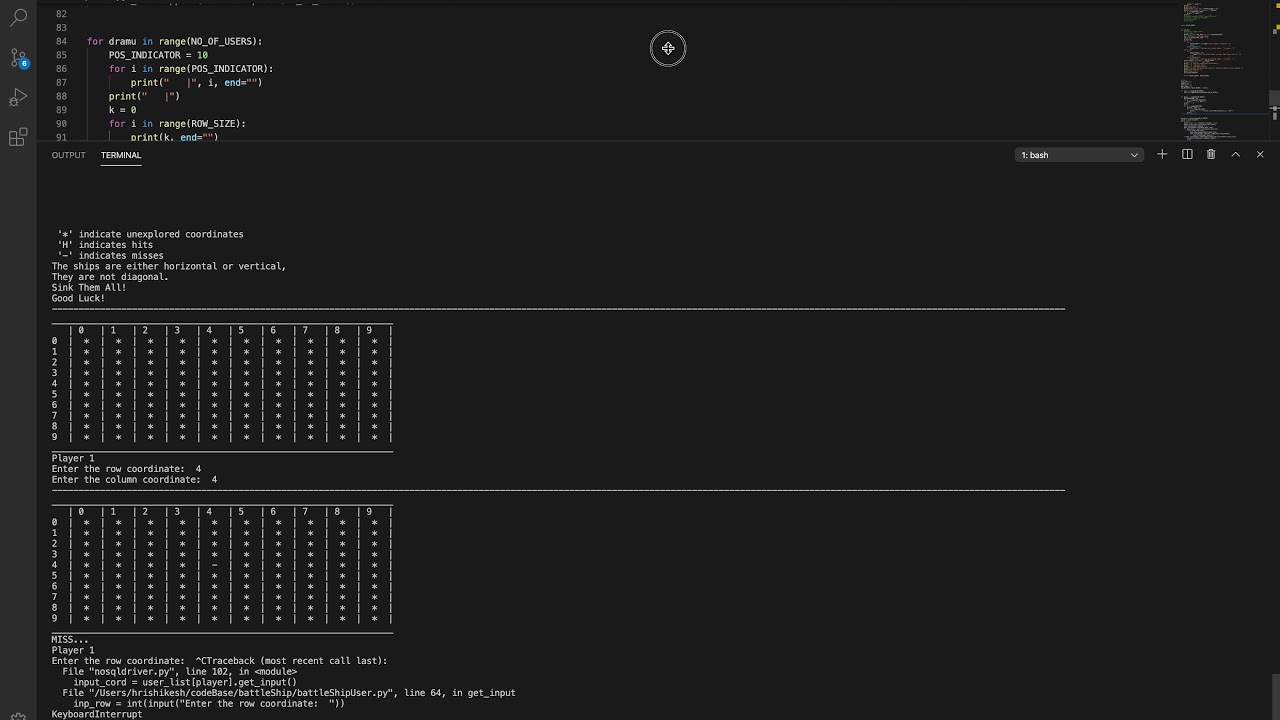Screen dimensions: 1280x720
Task: Open Source Control with 6 pending changes
Action: [x=18, y=58]
